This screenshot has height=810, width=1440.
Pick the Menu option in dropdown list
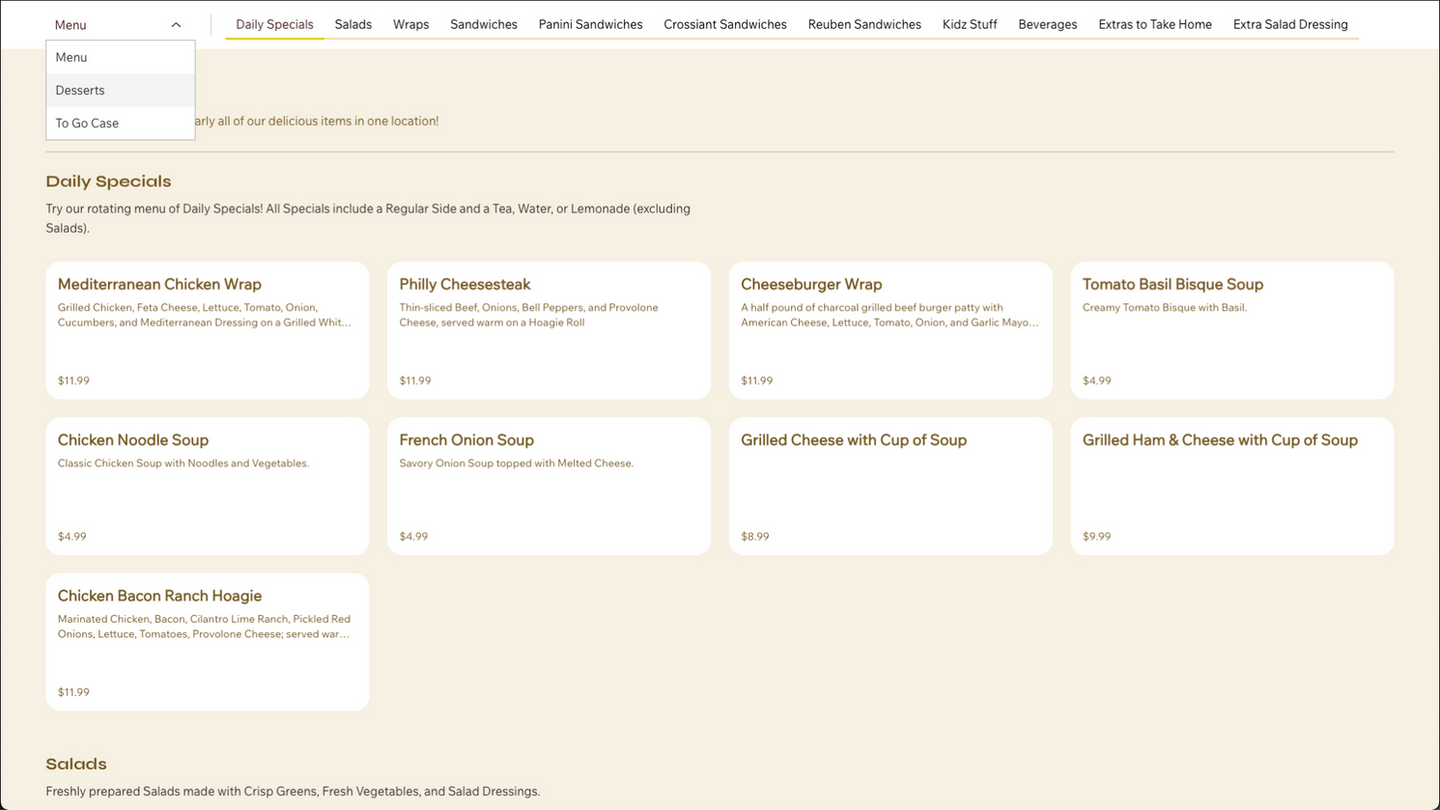click(x=71, y=57)
